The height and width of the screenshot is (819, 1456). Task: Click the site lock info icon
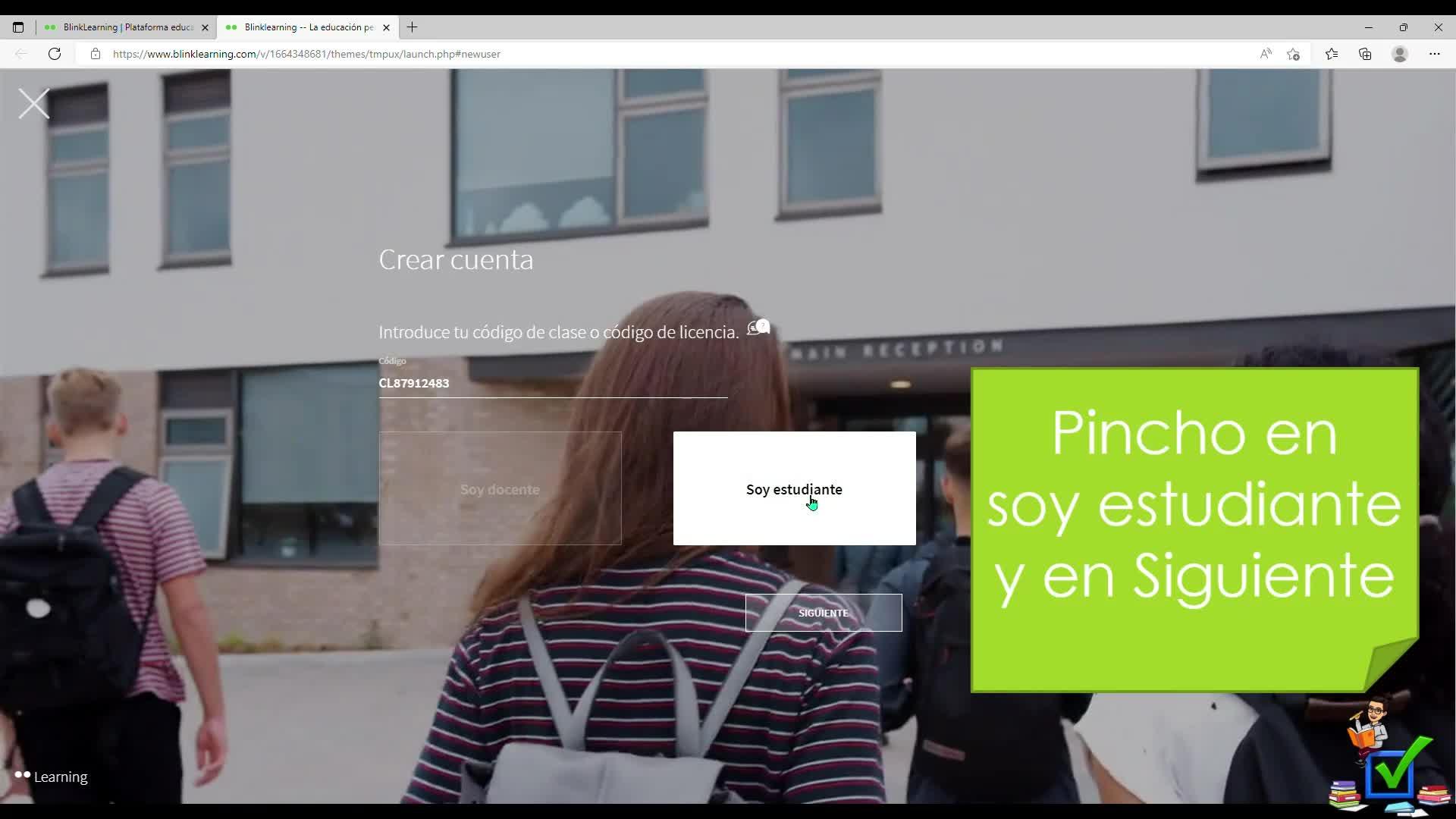95,54
